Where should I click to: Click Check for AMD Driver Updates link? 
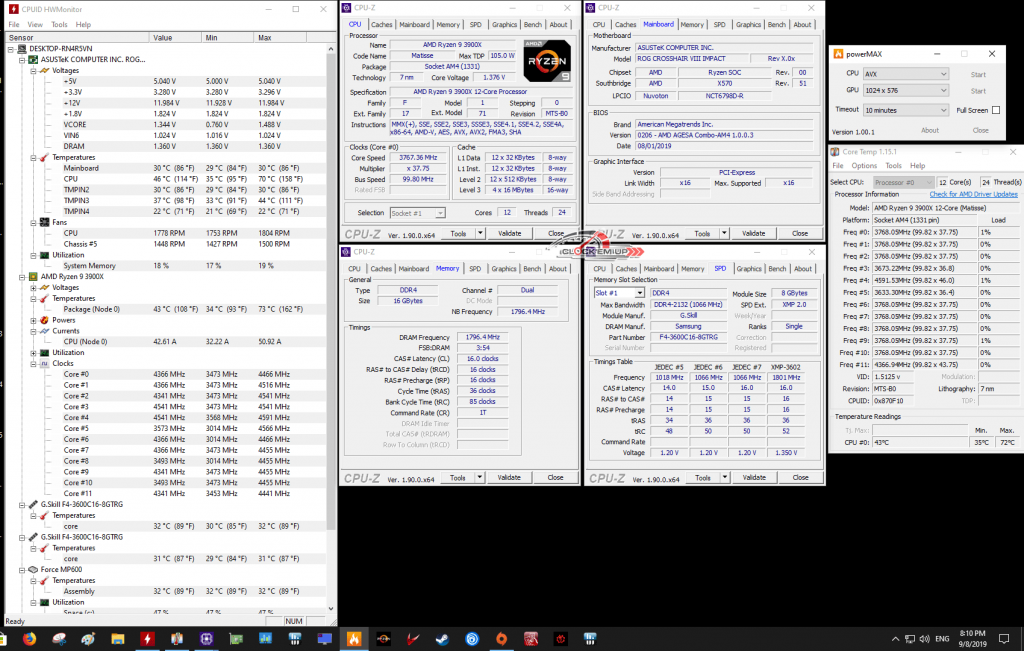pos(973,194)
